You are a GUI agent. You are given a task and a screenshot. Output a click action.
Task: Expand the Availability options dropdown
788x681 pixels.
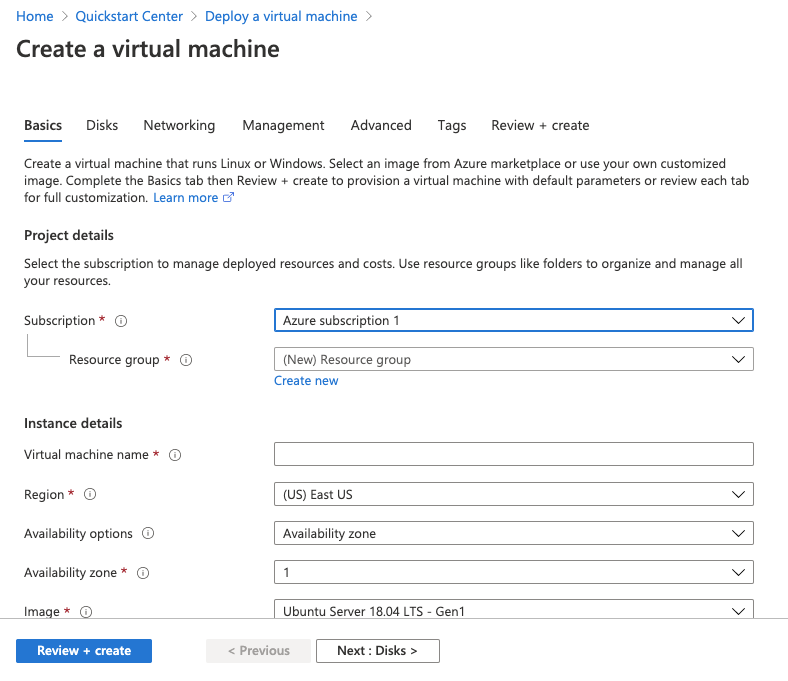513,533
